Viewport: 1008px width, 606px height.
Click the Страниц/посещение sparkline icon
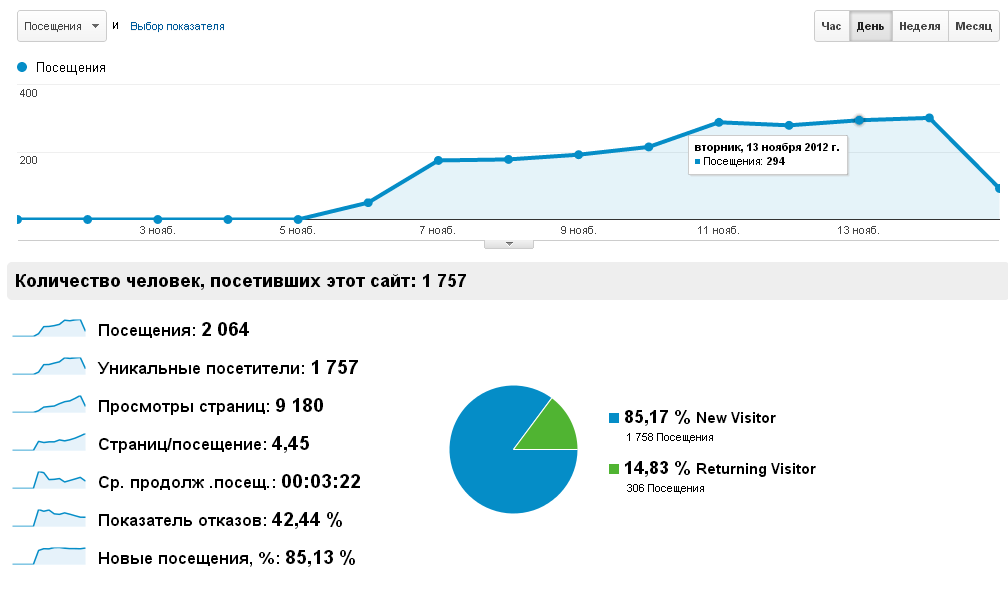click(x=49, y=443)
